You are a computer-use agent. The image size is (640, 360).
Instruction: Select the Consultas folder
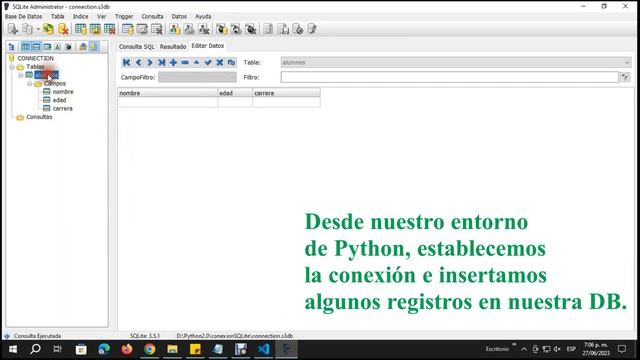[39, 117]
